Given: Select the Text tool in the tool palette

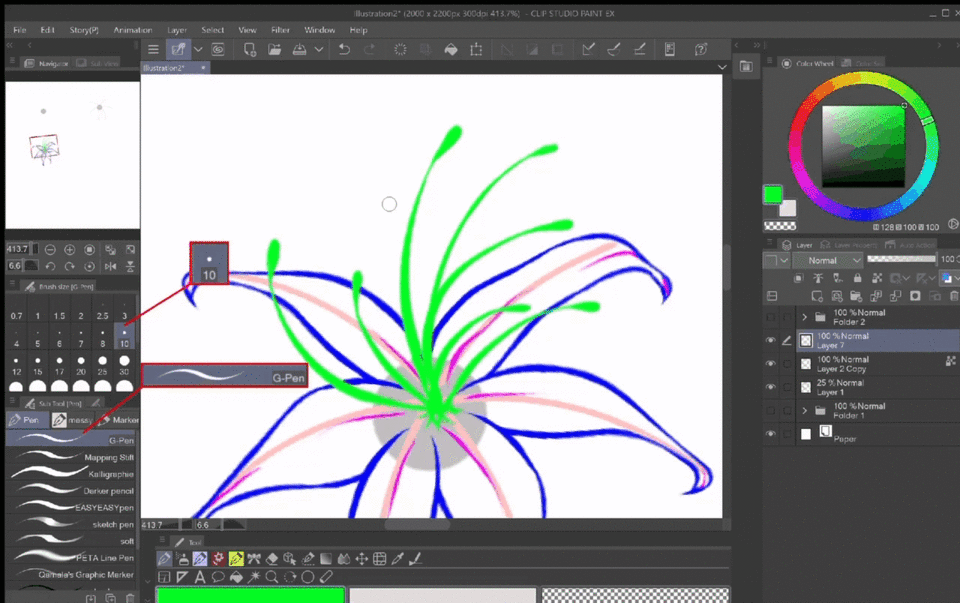Looking at the screenshot, I should (199, 577).
